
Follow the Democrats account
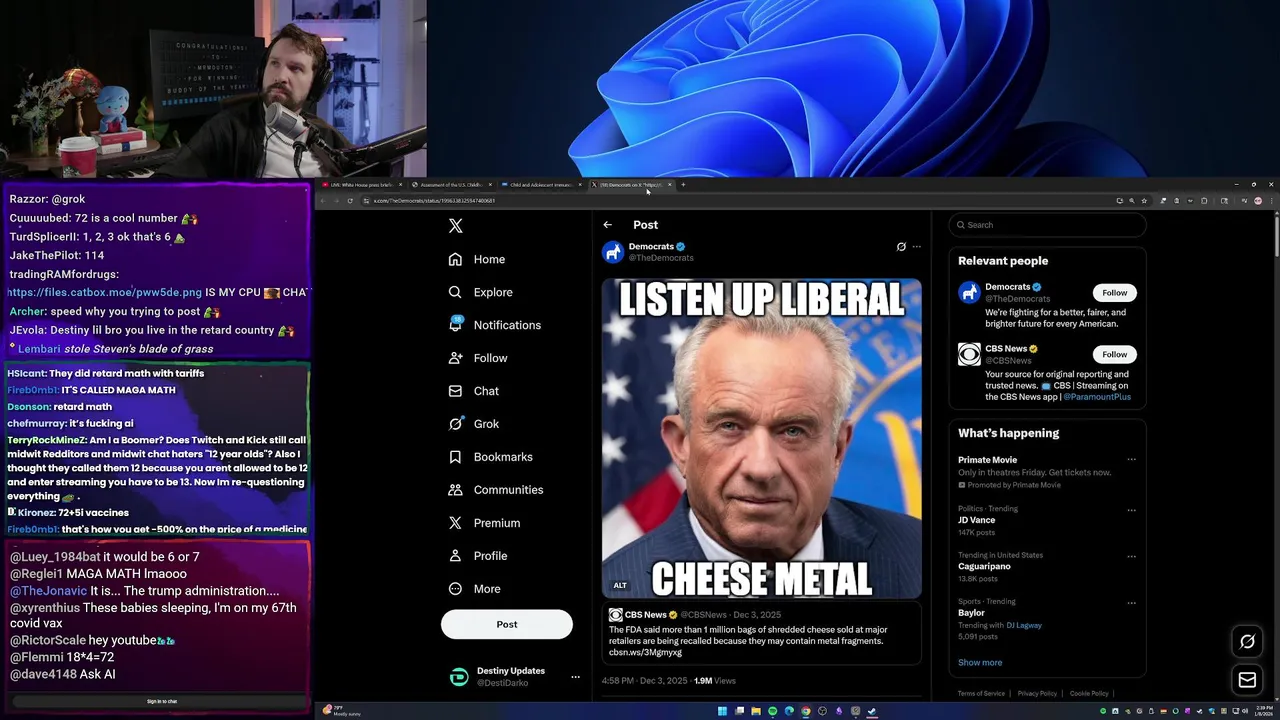pos(1115,293)
